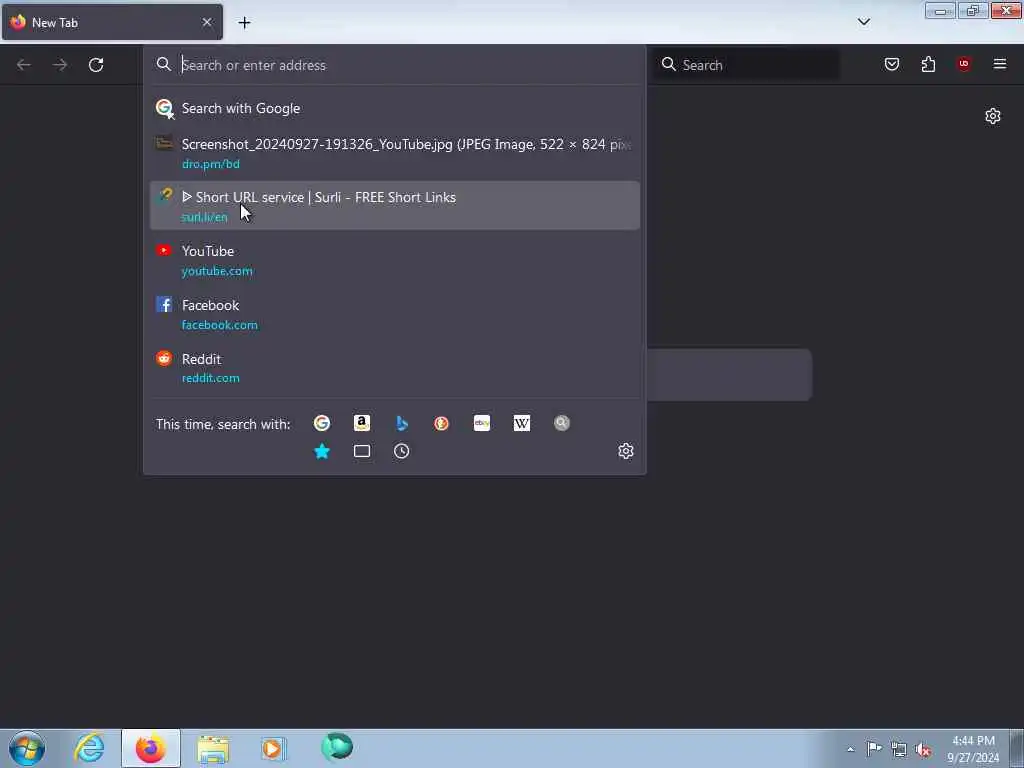Viewport: 1024px width, 768px height.
Task: Click the reload page button
Action: click(x=96, y=65)
